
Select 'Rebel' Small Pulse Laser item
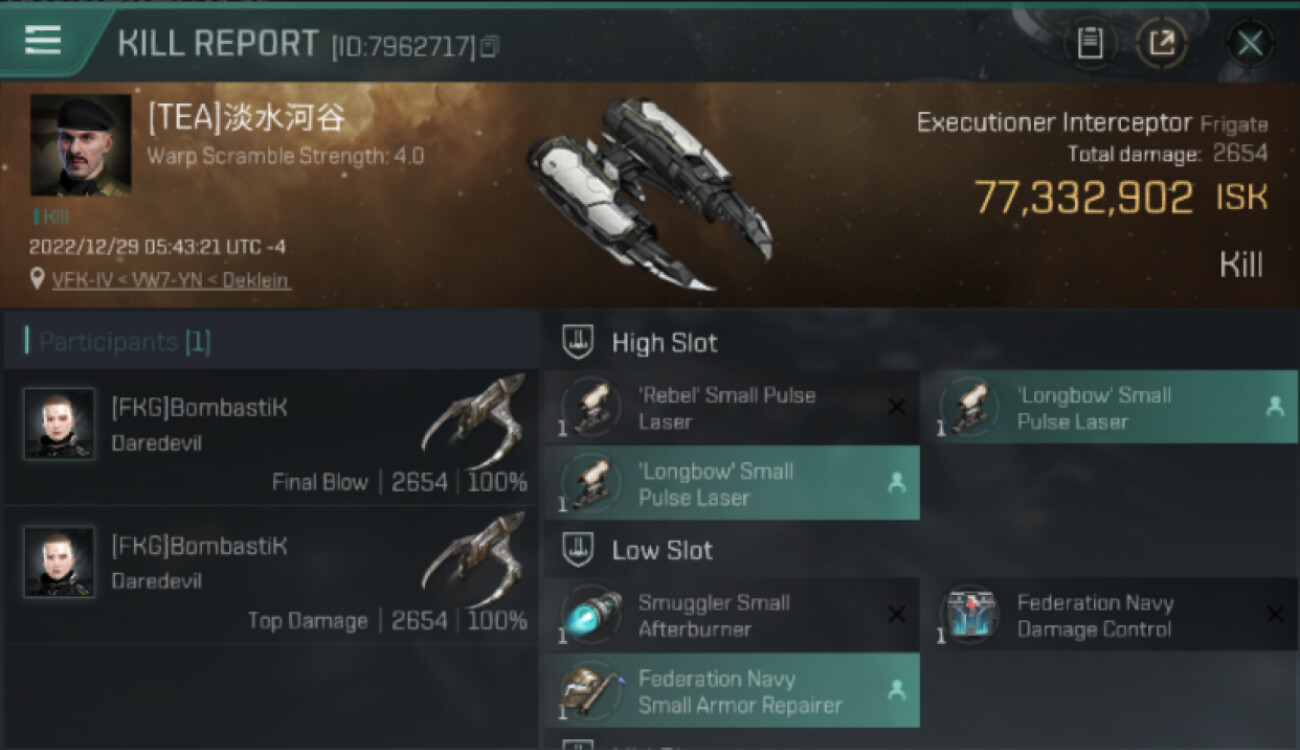[x=730, y=408]
